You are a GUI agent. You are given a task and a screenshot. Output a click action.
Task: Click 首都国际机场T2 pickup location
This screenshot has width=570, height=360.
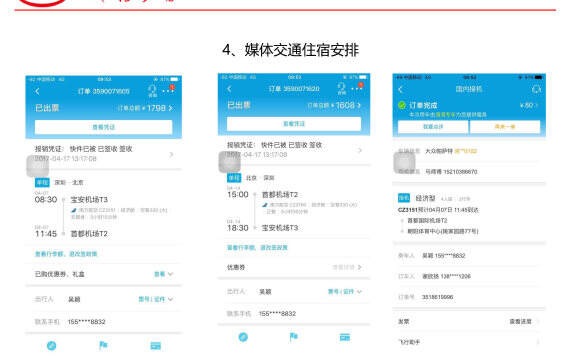tap(428, 221)
